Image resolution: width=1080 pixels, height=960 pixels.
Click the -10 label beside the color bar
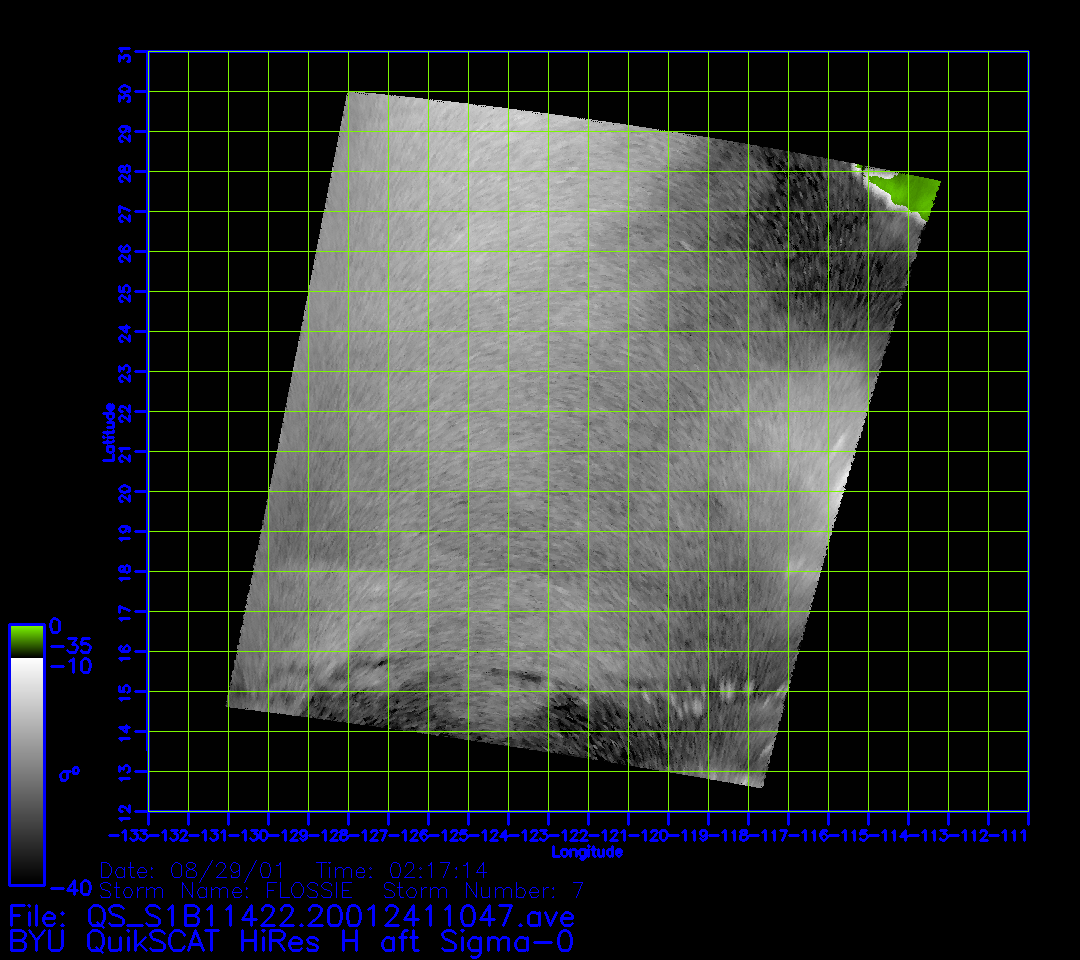pyautogui.click(x=70, y=666)
